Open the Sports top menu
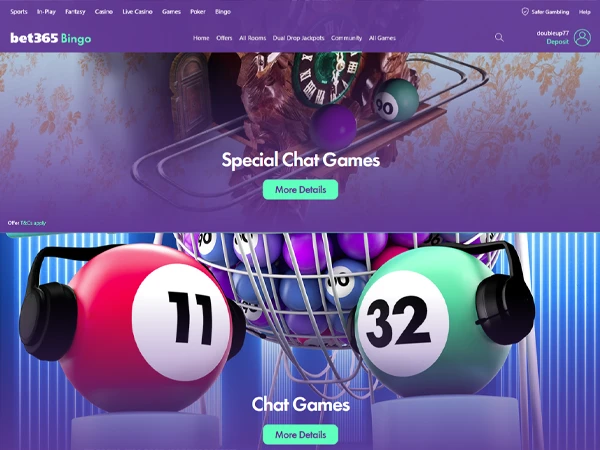Image resolution: width=600 pixels, height=450 pixels. pos(19,12)
